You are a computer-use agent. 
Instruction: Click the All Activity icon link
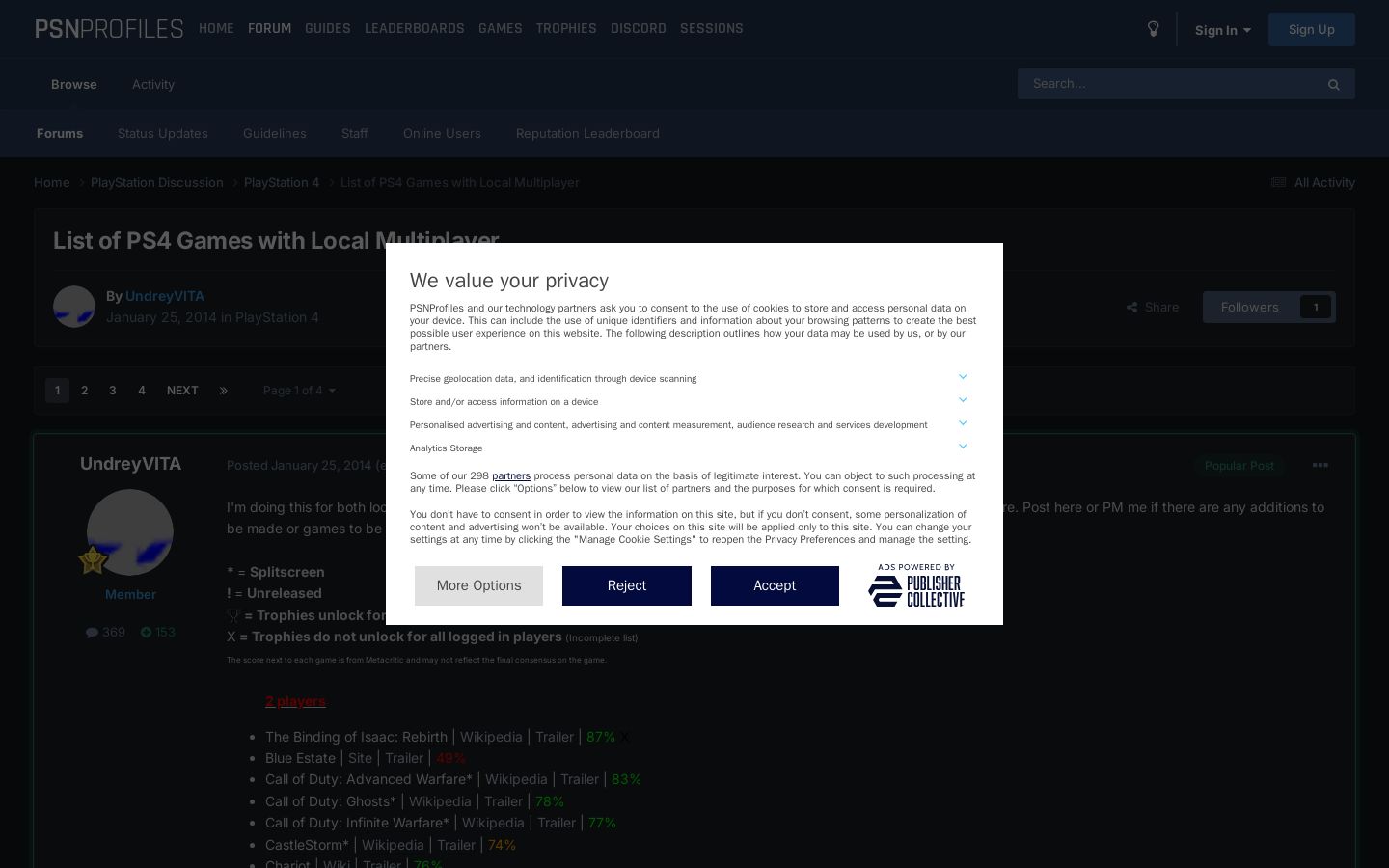point(1313,182)
